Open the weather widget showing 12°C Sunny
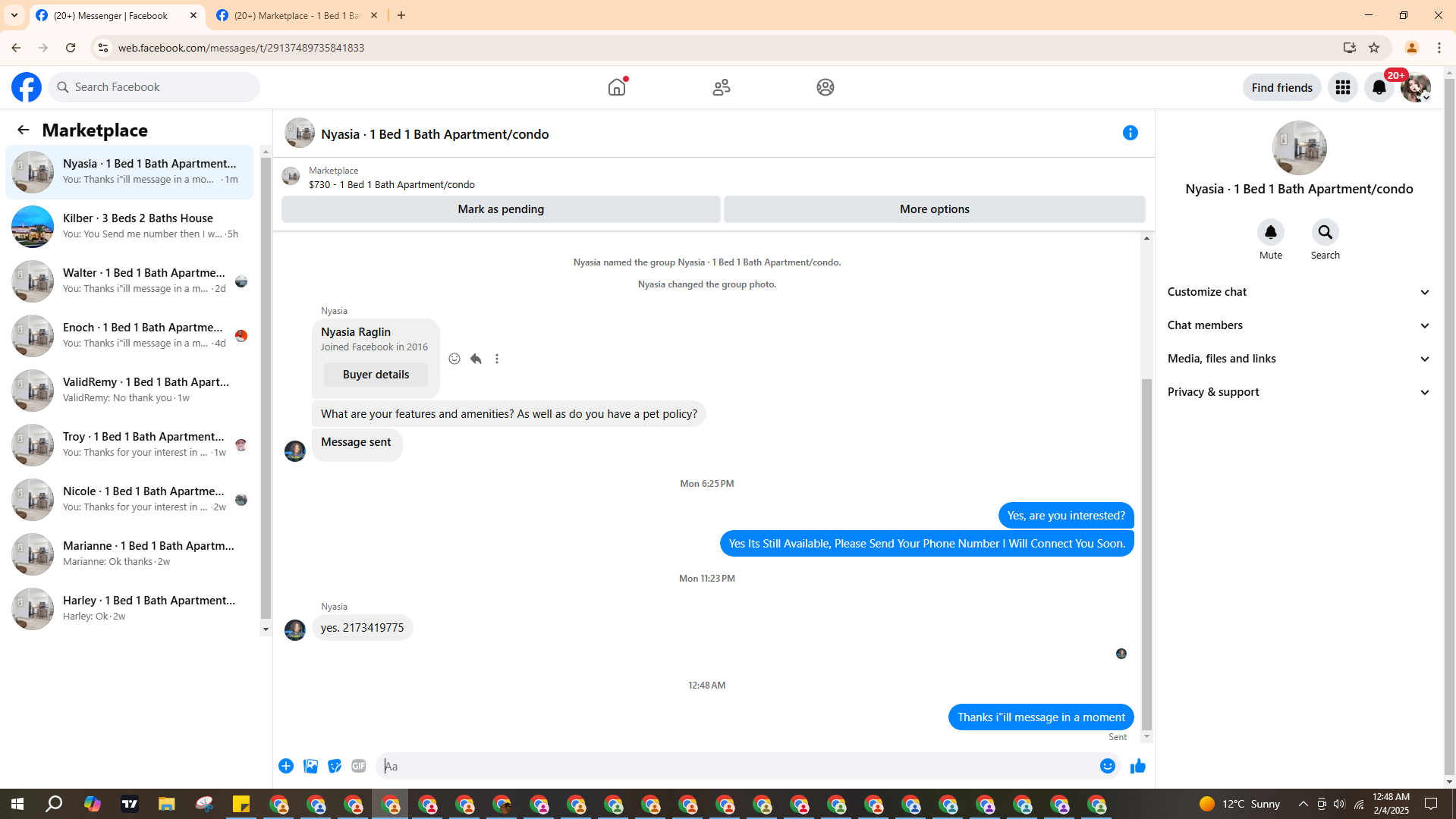Screen dimensions: 1456x819 pyautogui.click(x=1240, y=804)
